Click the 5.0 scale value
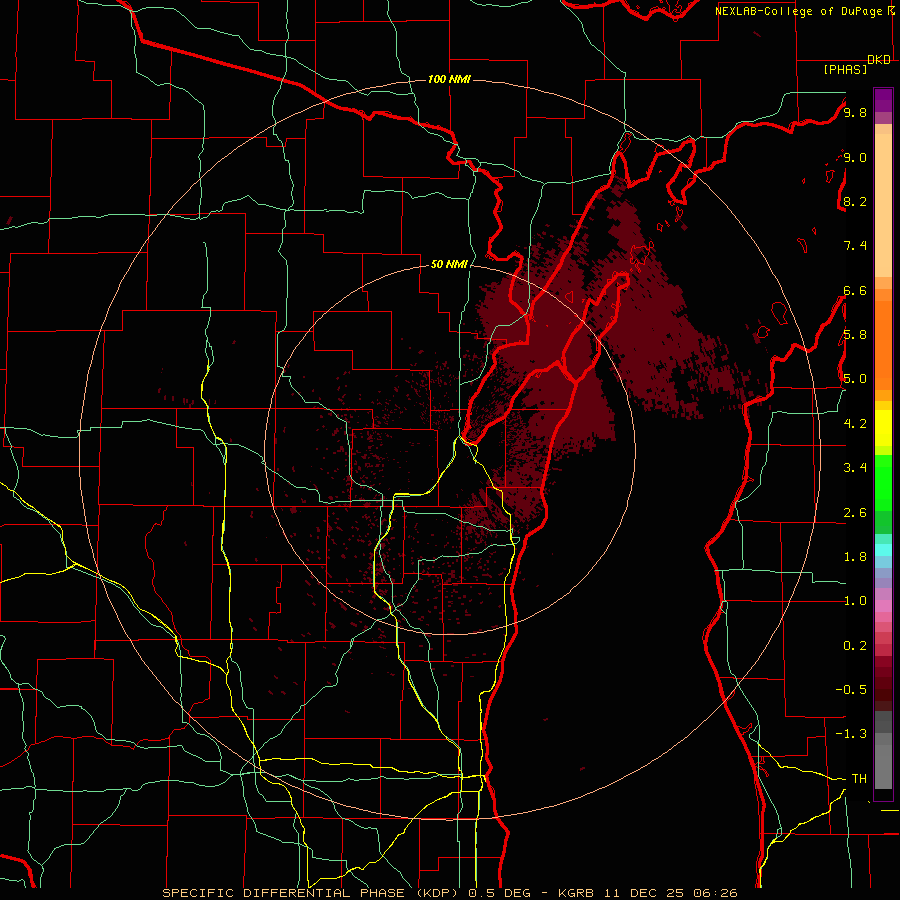Image resolution: width=900 pixels, height=900 pixels. [x=855, y=379]
